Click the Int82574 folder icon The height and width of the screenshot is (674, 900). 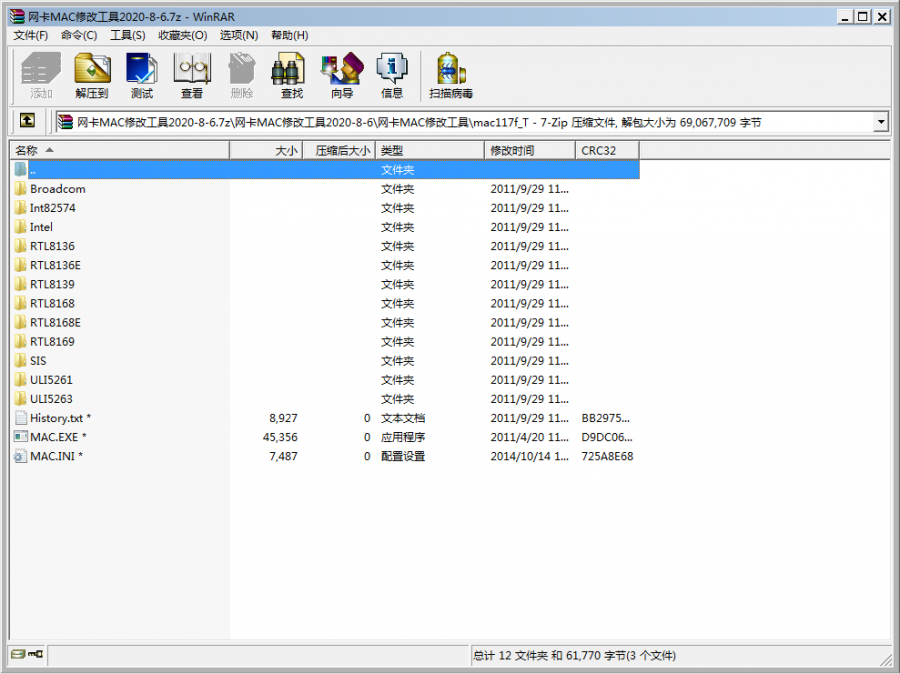pyautogui.click(x=21, y=208)
